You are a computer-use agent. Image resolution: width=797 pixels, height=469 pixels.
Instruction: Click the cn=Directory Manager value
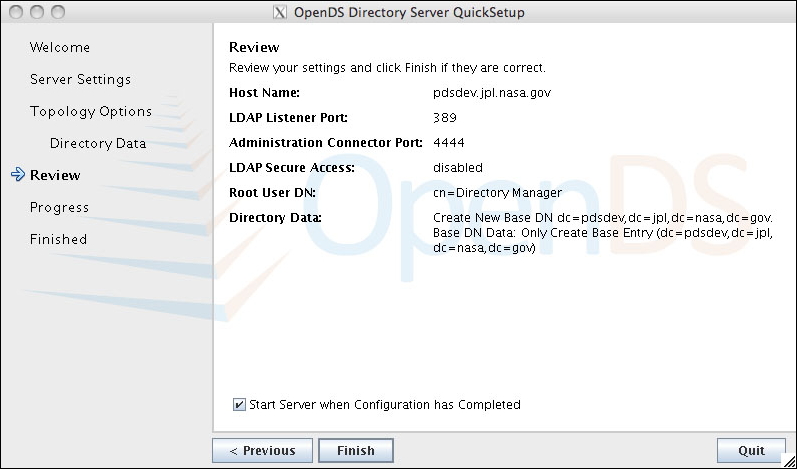click(498, 193)
